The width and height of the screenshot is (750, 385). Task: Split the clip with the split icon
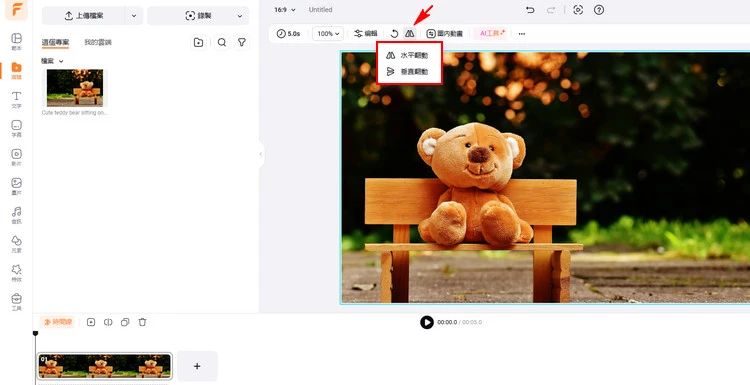point(108,322)
